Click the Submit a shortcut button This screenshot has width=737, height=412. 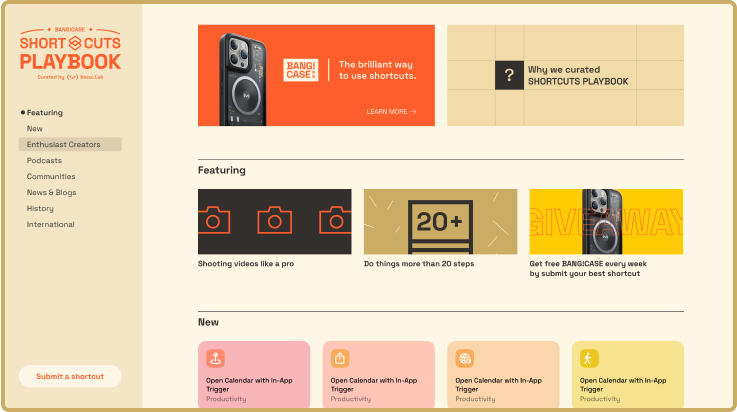(x=70, y=376)
